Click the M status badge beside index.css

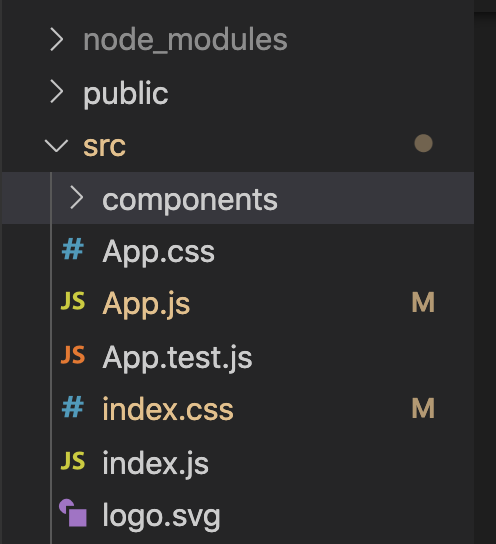[x=423, y=408]
